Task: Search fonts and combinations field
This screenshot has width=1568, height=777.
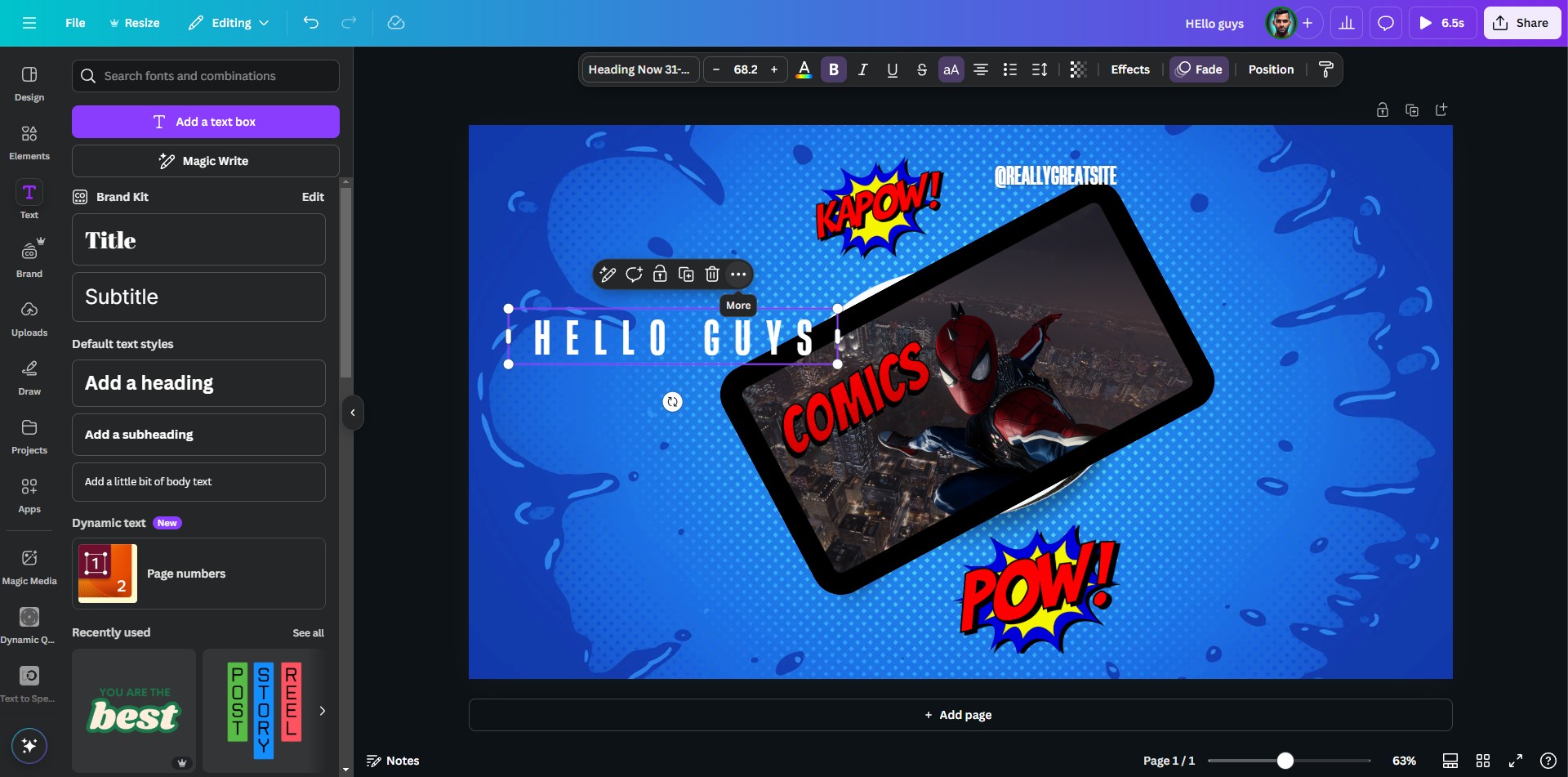Action: pos(206,76)
